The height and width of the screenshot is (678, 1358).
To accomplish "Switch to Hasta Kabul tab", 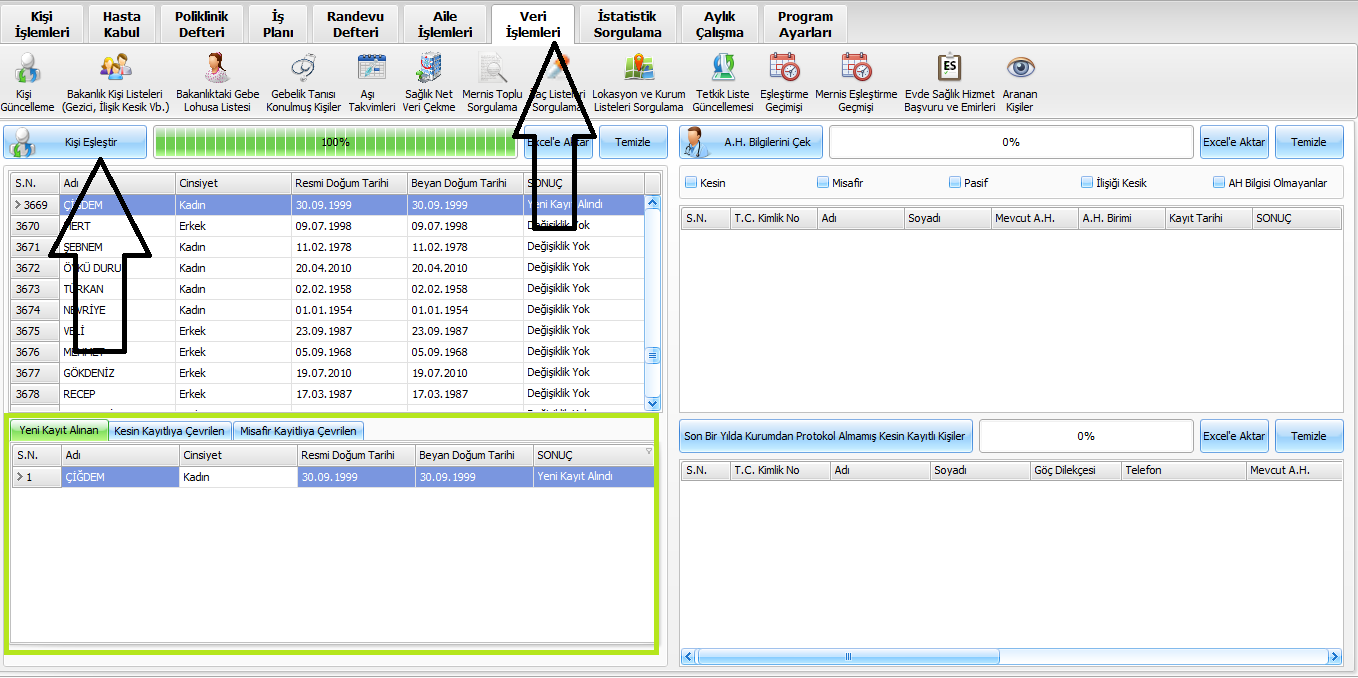I will [x=122, y=24].
